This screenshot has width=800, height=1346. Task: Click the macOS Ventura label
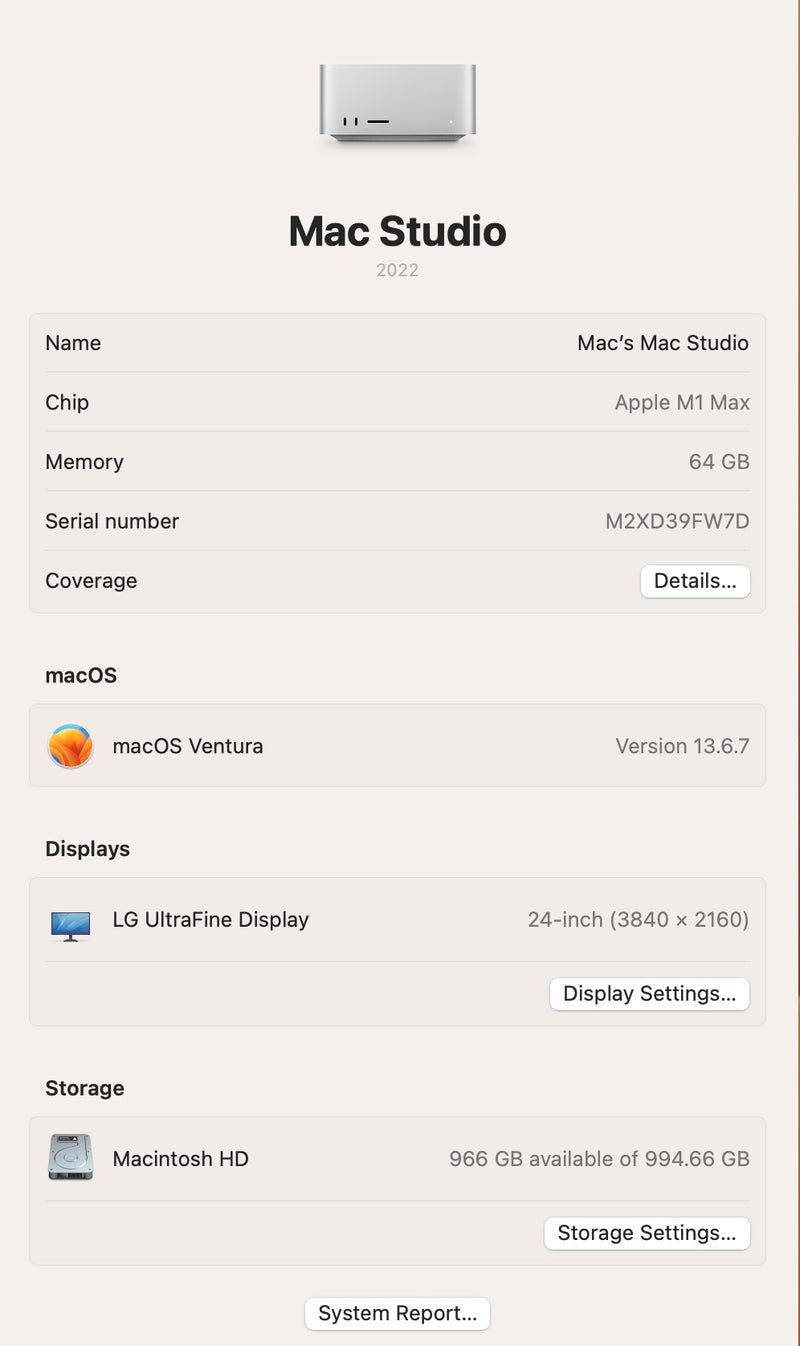click(x=188, y=746)
